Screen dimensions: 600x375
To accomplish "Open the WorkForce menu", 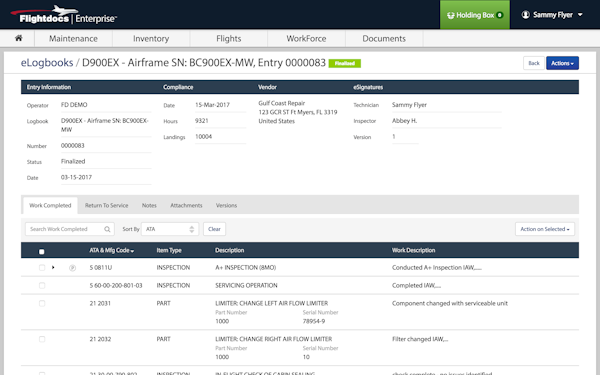I will tap(307, 39).
